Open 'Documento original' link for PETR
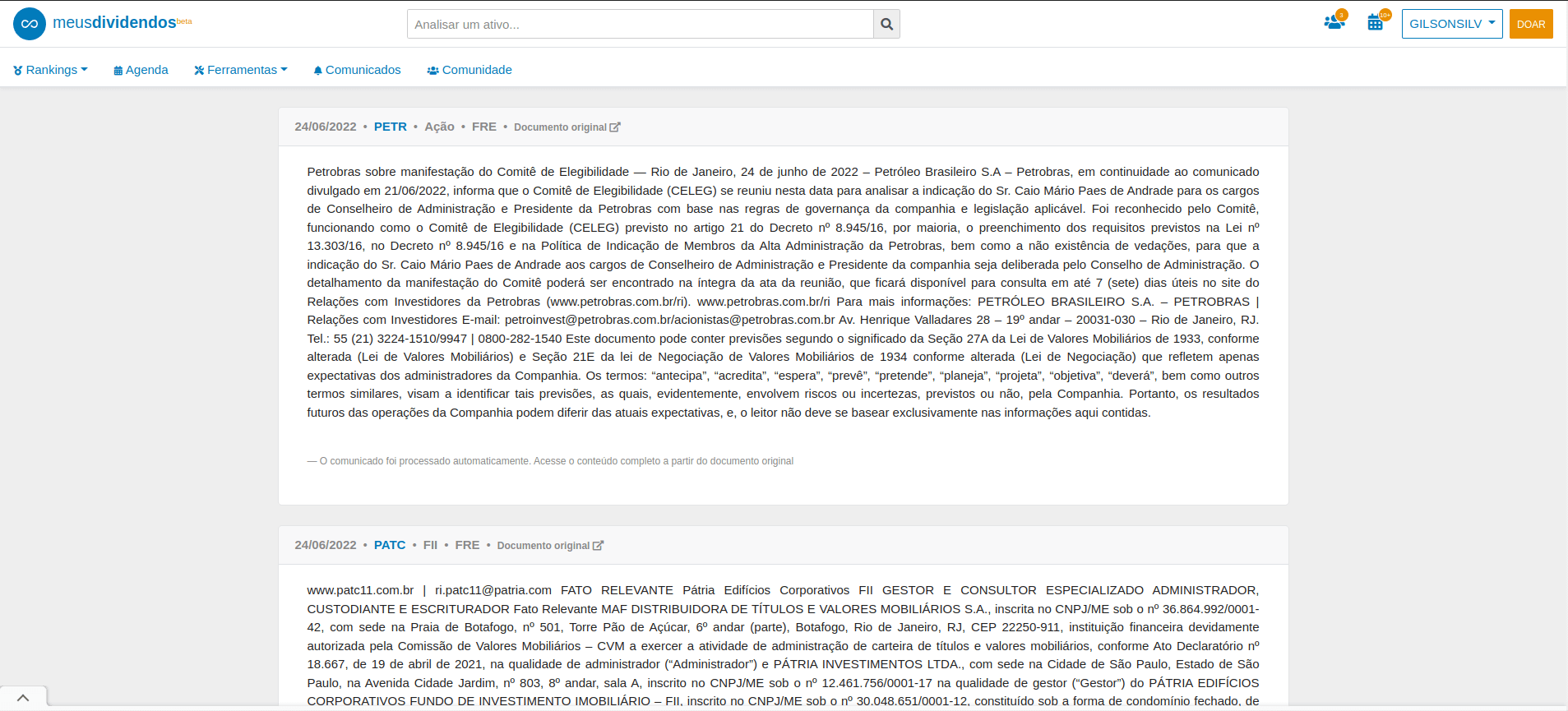 560,127
